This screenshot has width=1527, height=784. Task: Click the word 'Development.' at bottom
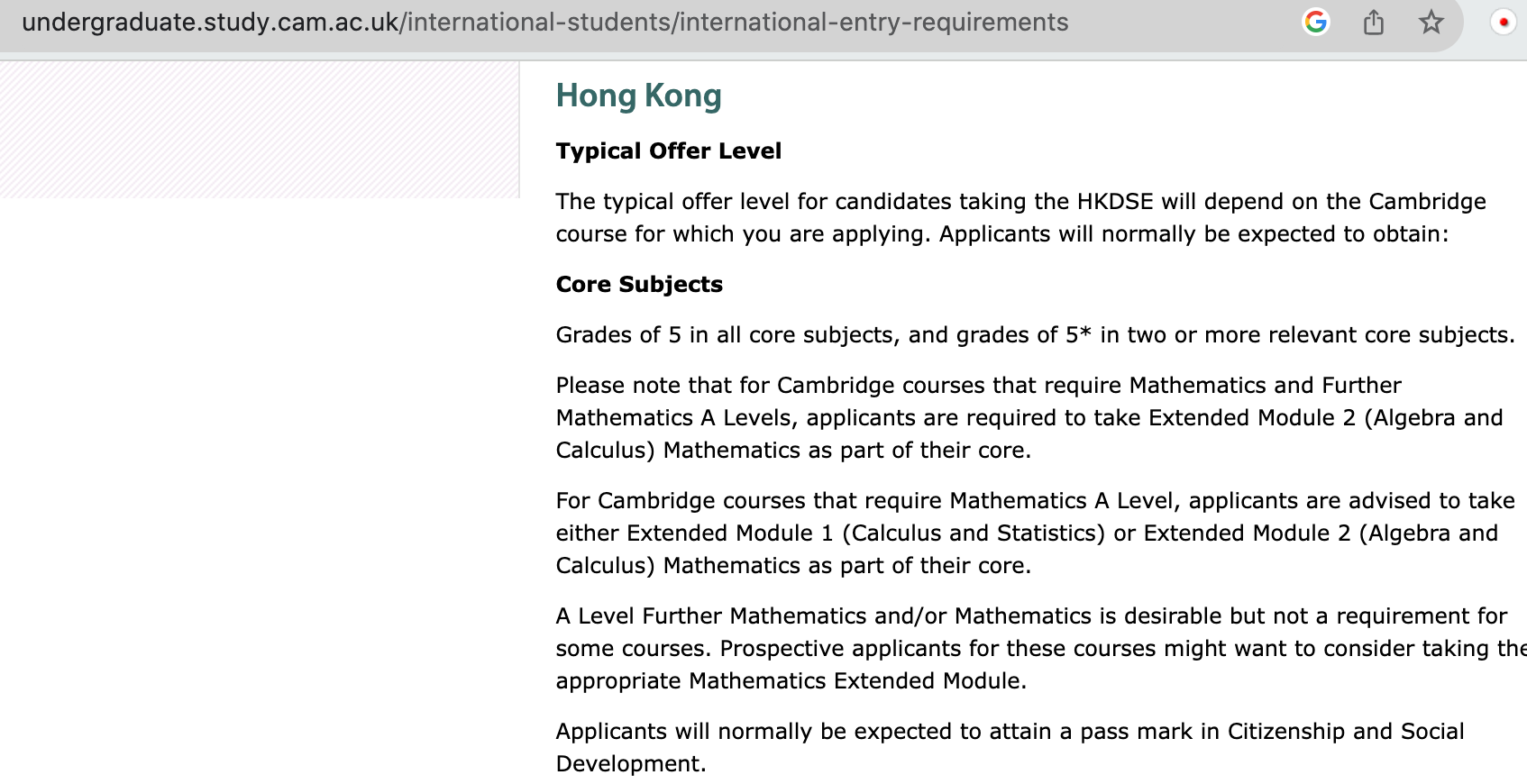tap(631, 763)
